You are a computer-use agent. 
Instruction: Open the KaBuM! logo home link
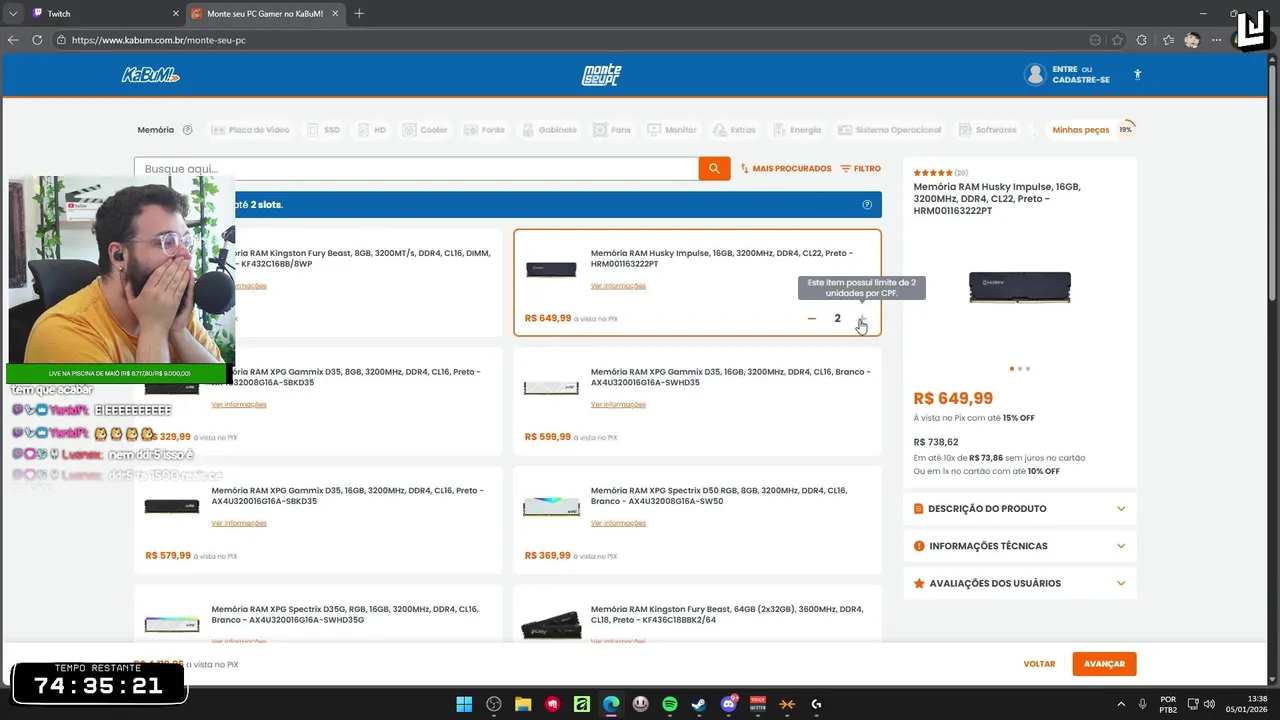coord(150,75)
